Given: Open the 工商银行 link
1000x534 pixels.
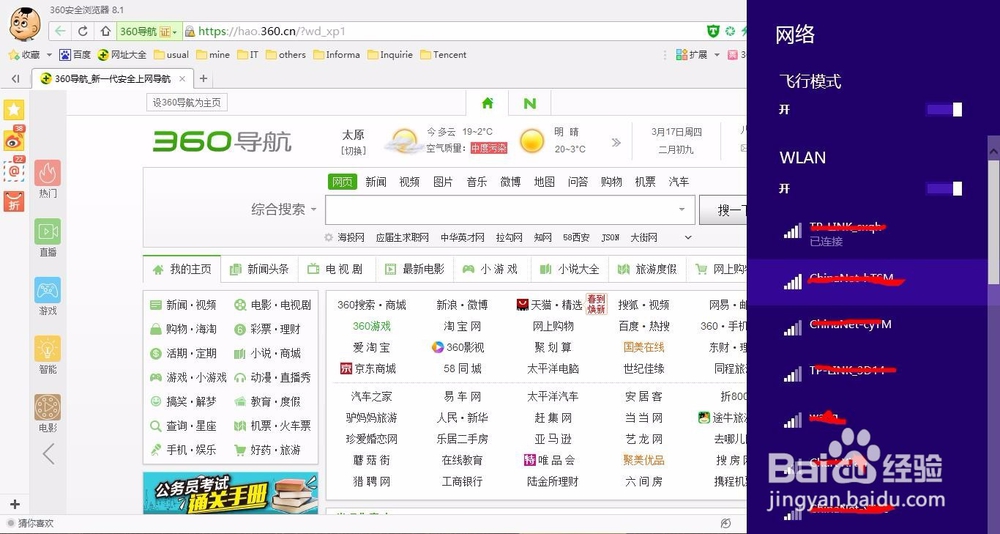Looking at the screenshot, I should [x=462, y=482].
